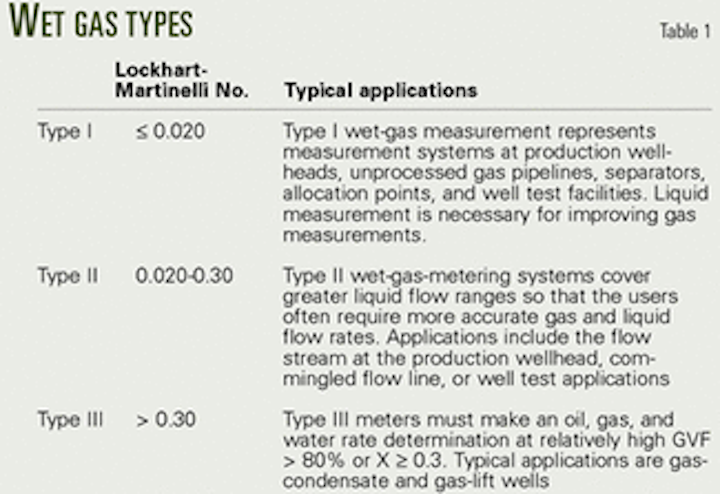The height and width of the screenshot is (494, 720).
Task: Click the "Type II" row label
Action: pyautogui.click(x=68, y=275)
